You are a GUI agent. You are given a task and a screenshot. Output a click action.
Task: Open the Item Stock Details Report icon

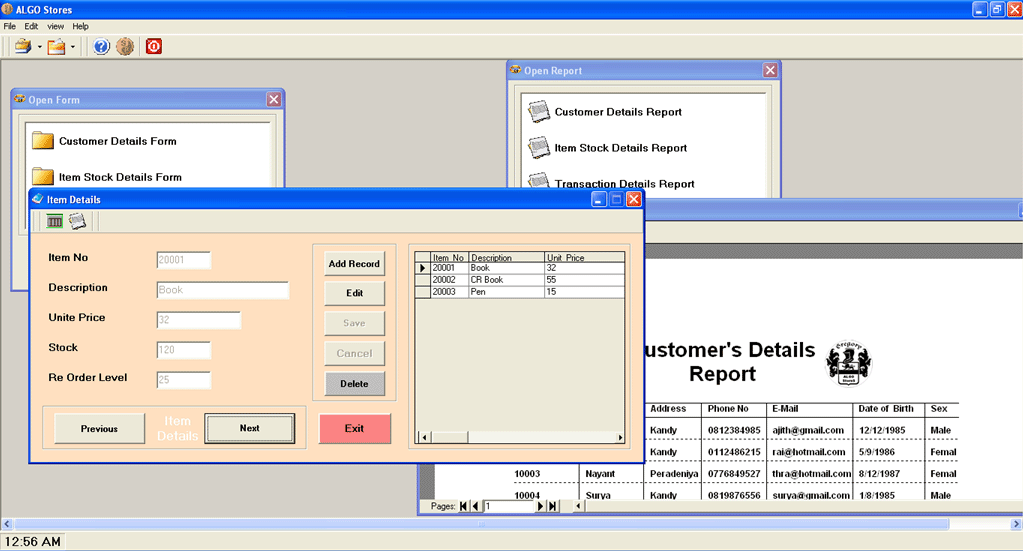click(540, 148)
